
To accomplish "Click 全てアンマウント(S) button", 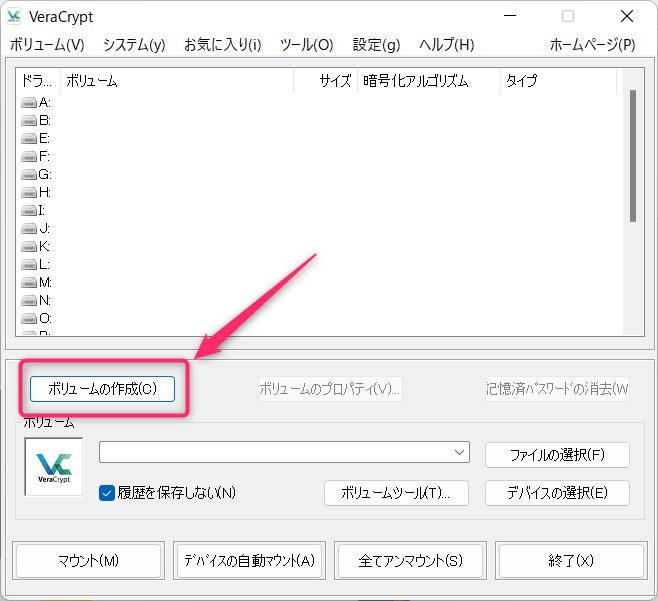I will point(410,561).
